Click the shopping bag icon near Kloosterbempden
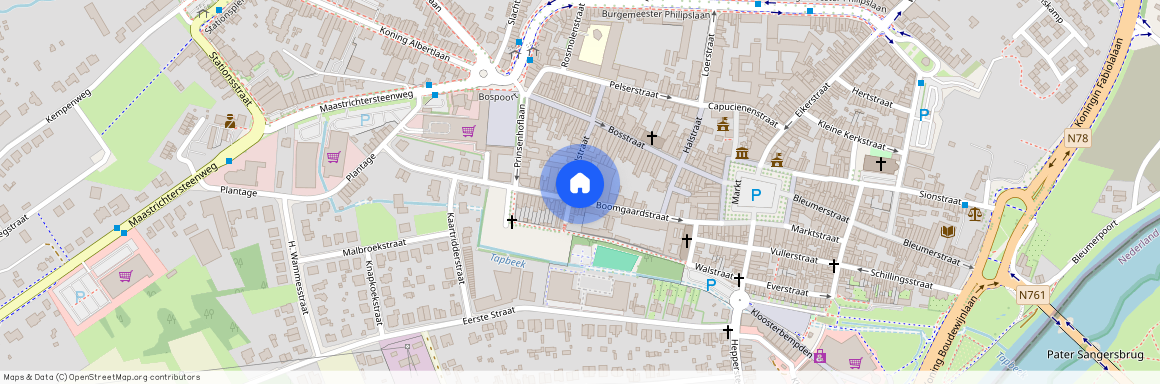The image size is (1160, 384). tap(820, 357)
